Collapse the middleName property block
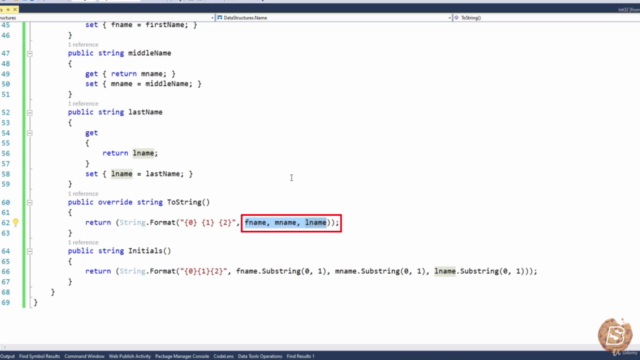The height and width of the screenshot is (360, 640). (30, 53)
